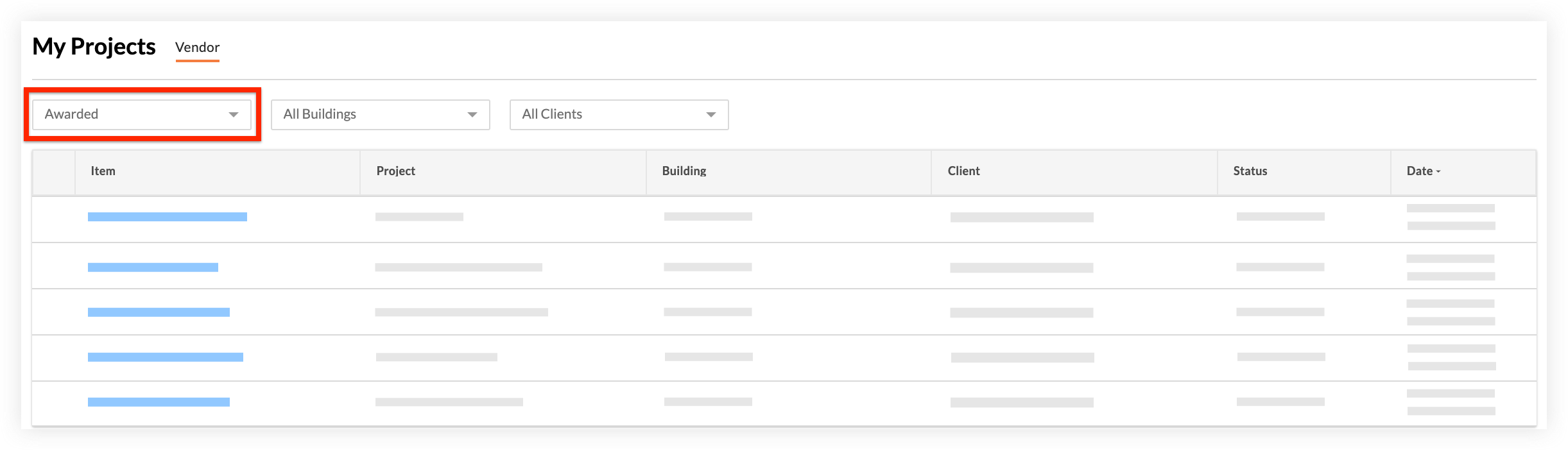The height and width of the screenshot is (451, 1568).
Task: Click the sort arrow next to Date
Action: click(1438, 172)
